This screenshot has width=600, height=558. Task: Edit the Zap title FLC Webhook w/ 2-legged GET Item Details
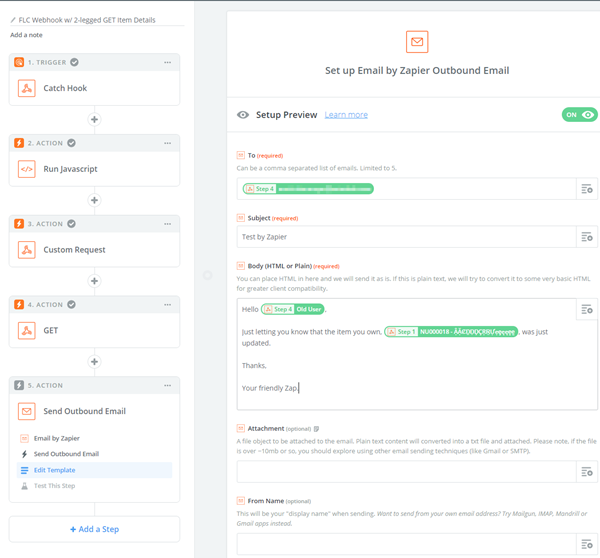(87, 20)
